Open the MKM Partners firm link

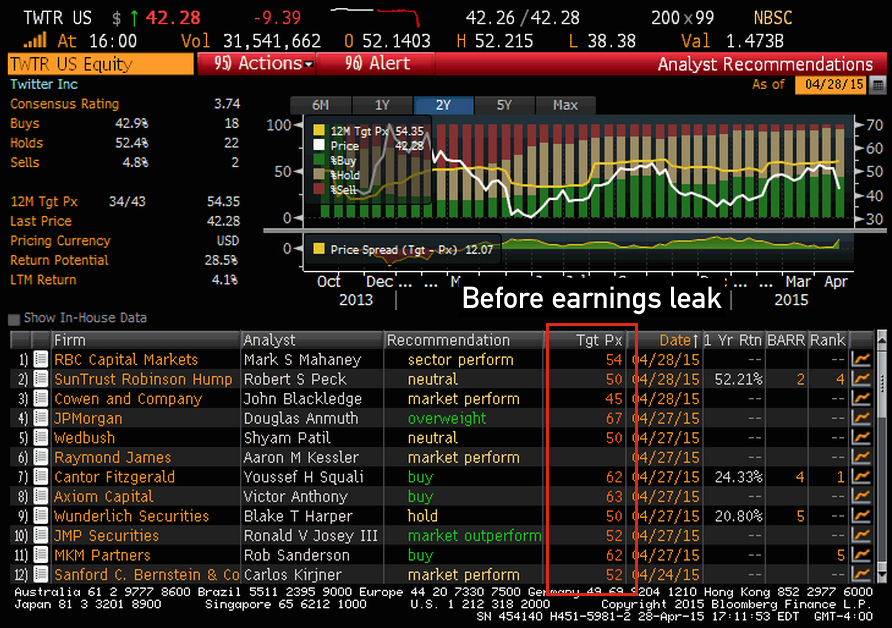(x=102, y=555)
